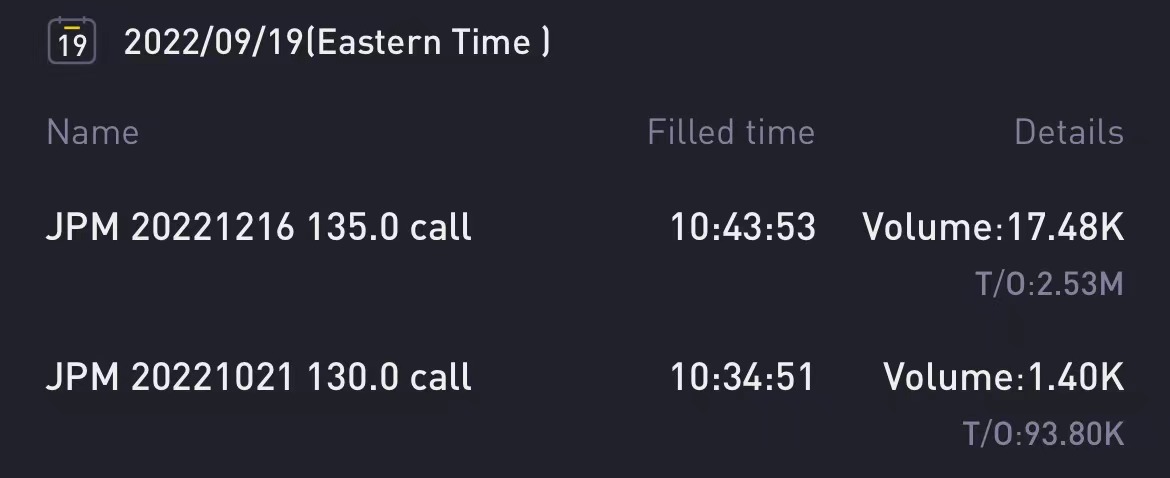Open JPM 20221216 135.0 call row

tap(585, 250)
